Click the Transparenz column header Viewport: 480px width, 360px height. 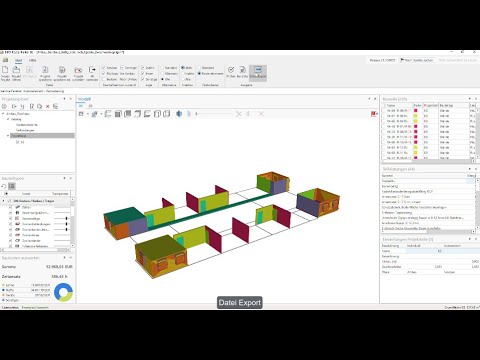(x=60, y=193)
